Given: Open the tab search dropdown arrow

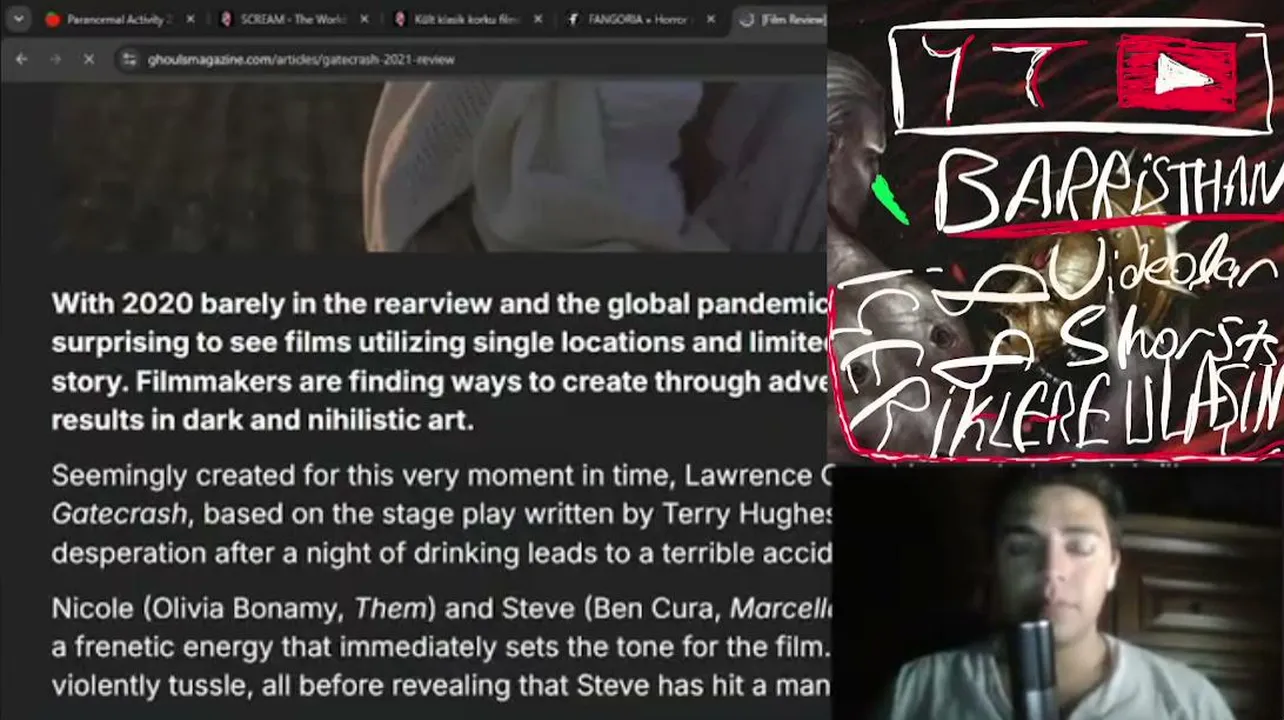Looking at the screenshot, I should [x=17, y=19].
